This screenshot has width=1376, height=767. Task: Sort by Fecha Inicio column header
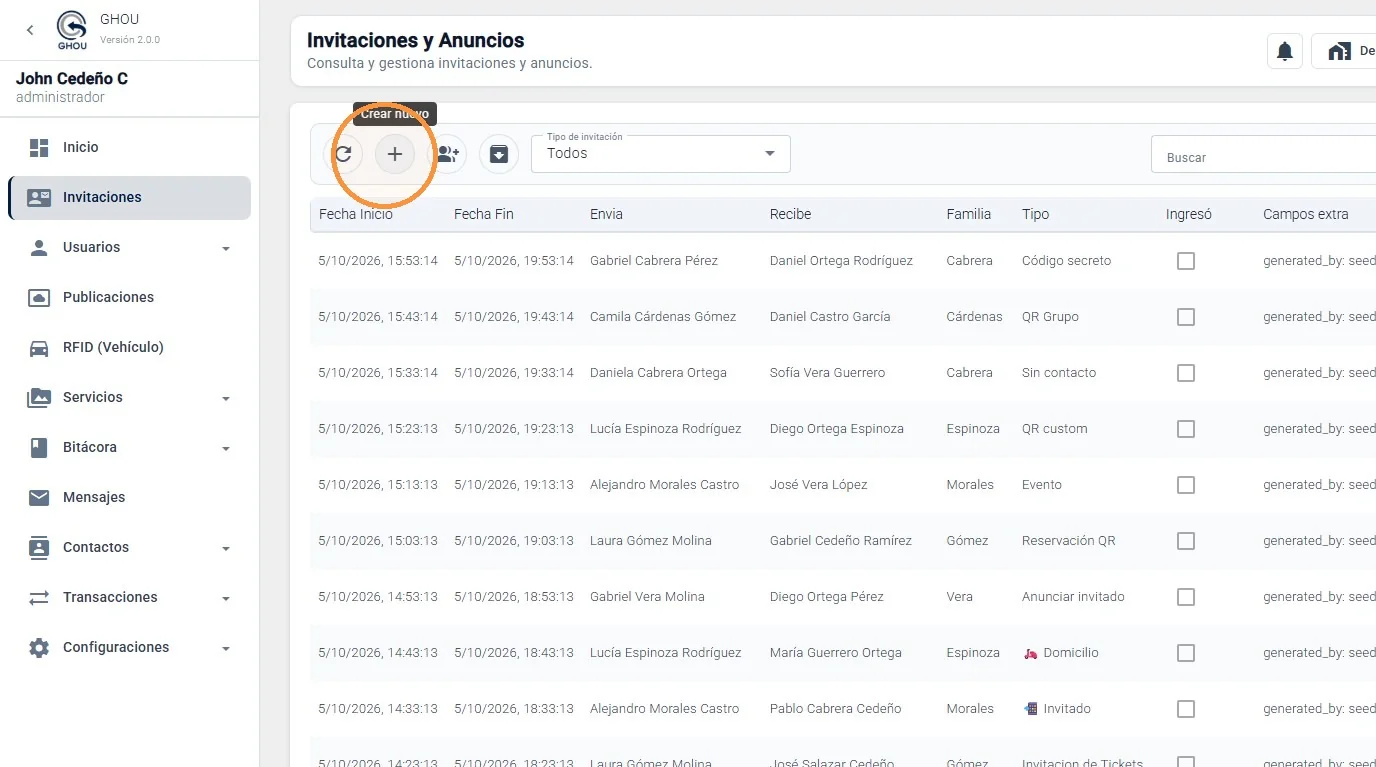[356, 214]
